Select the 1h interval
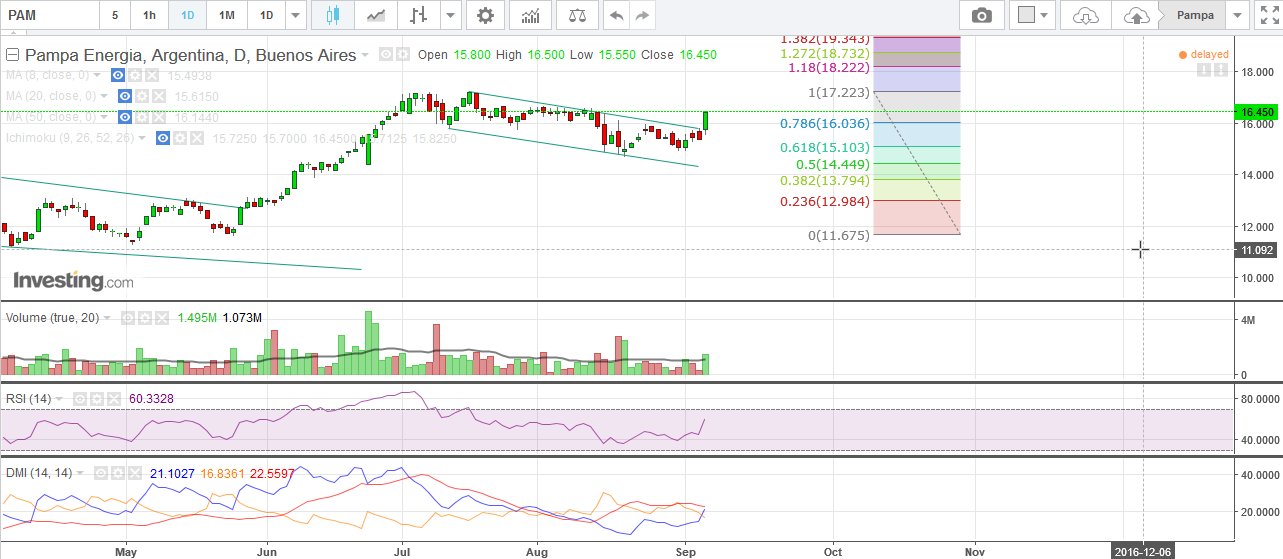 (x=149, y=15)
